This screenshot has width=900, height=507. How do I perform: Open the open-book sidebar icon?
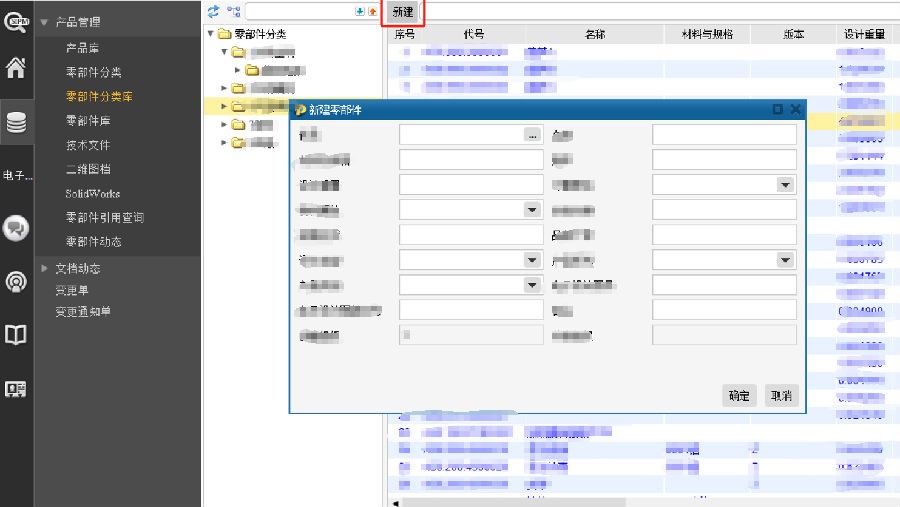[16, 336]
